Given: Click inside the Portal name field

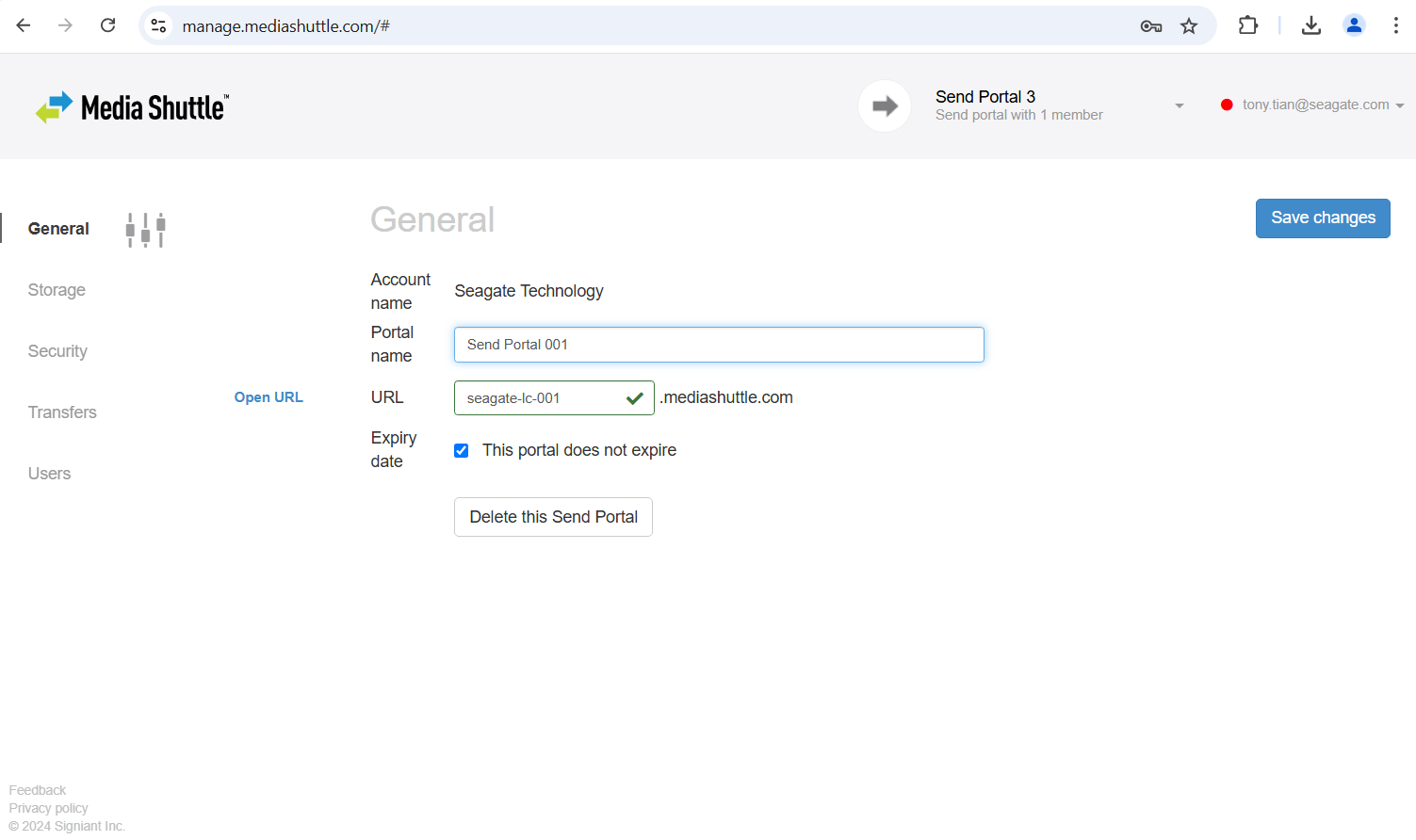Looking at the screenshot, I should click(x=718, y=345).
